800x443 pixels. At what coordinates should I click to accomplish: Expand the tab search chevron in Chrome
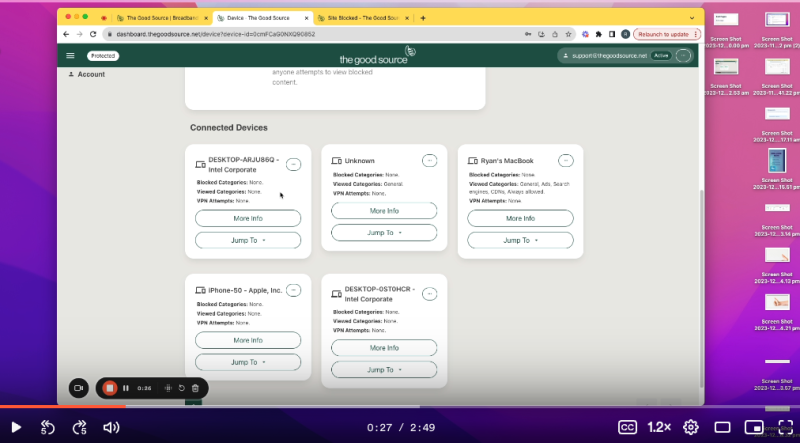(x=692, y=18)
